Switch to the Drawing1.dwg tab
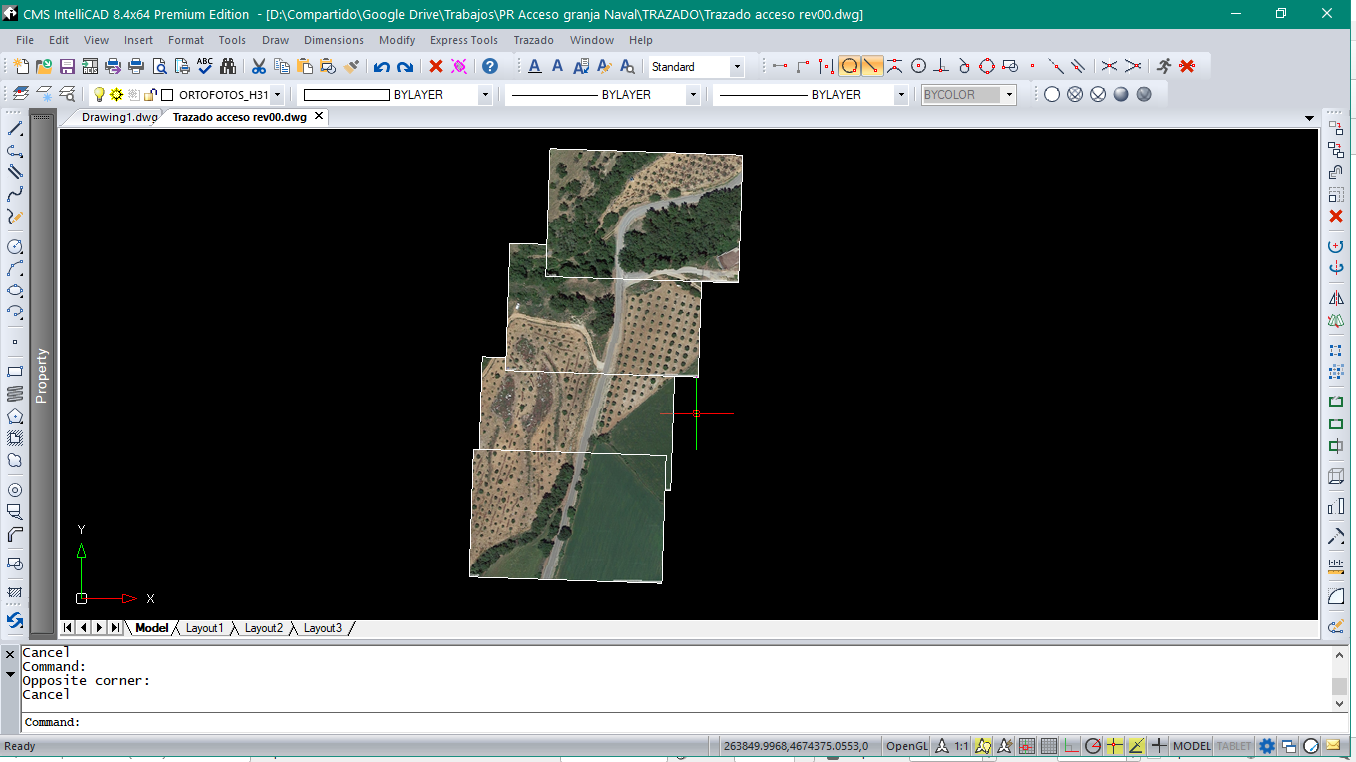Image resolution: width=1356 pixels, height=762 pixels. pos(119,117)
